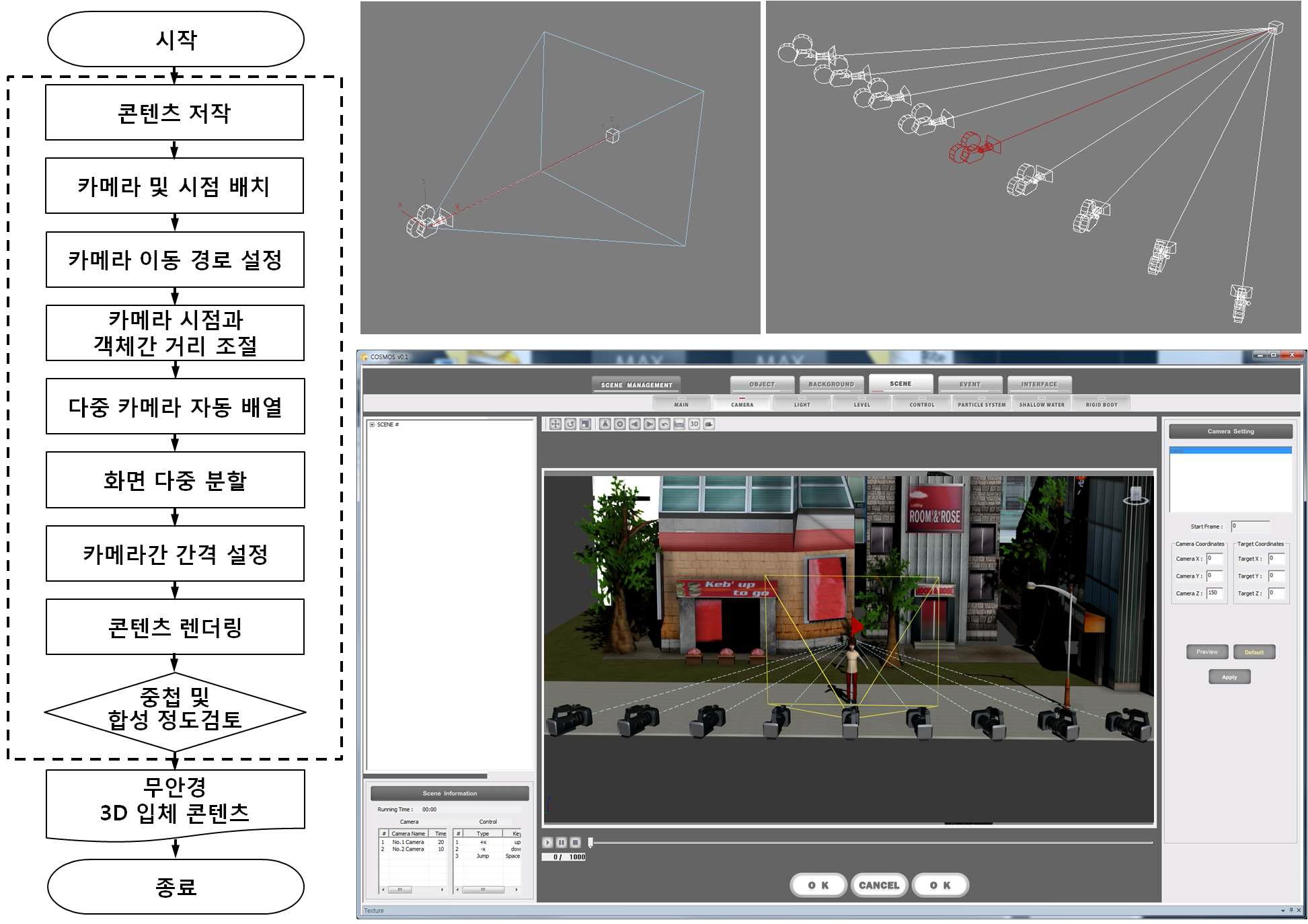
Task: Click the previous-frame arrow icon in toolbar
Action: click(x=634, y=424)
